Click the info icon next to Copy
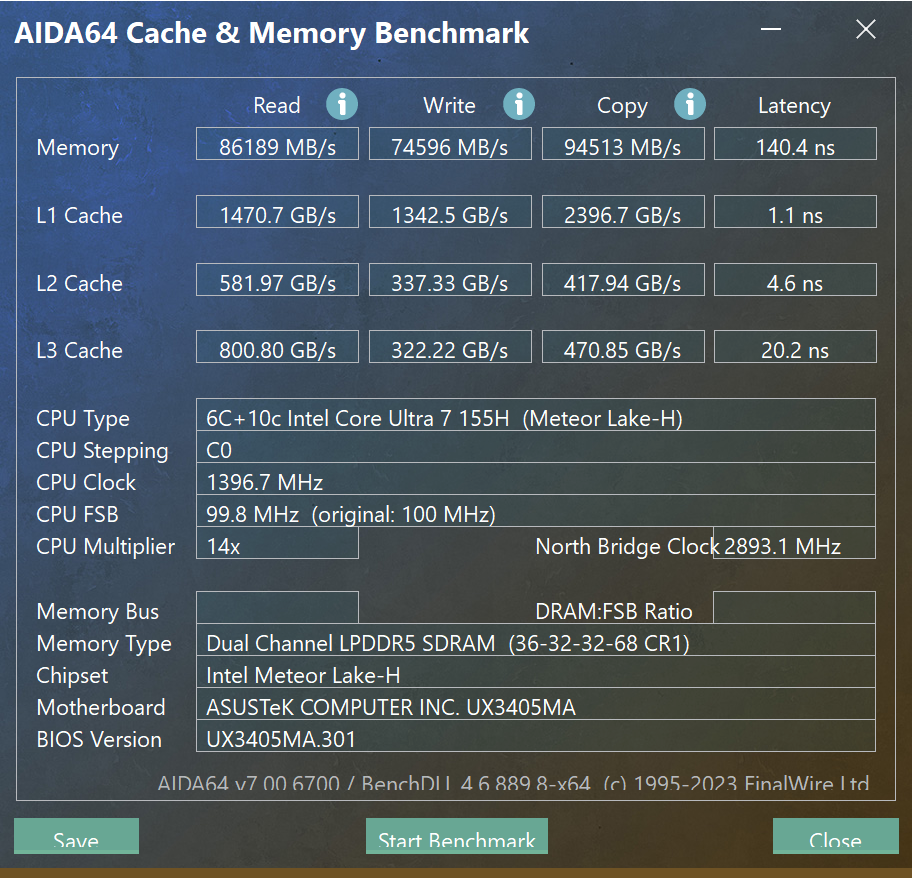The width and height of the screenshot is (912, 878). click(690, 104)
